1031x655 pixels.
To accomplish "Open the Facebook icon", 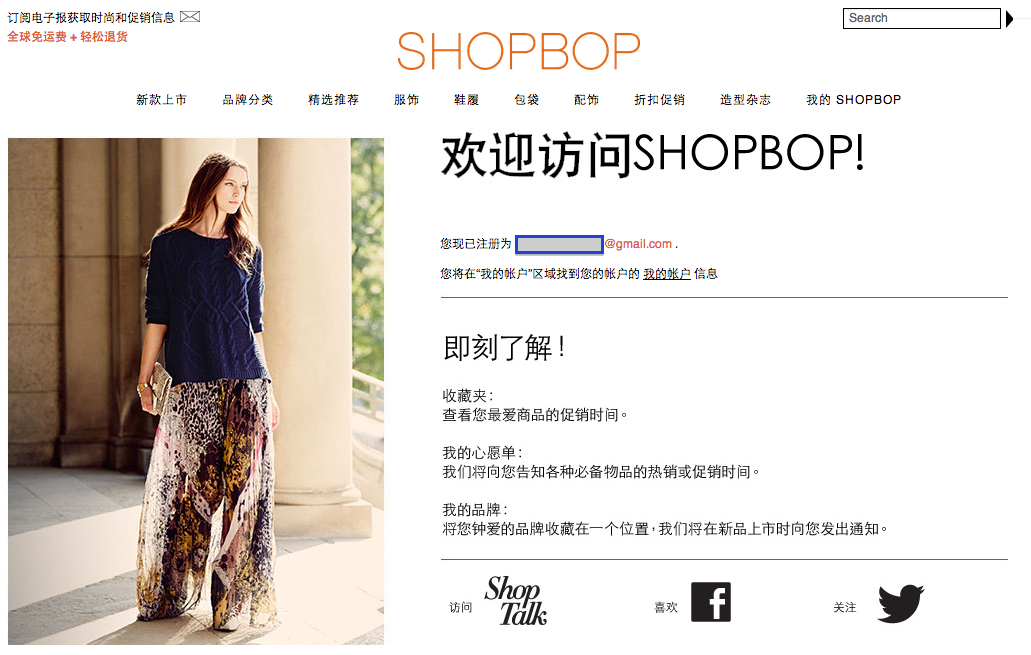I will [711, 602].
